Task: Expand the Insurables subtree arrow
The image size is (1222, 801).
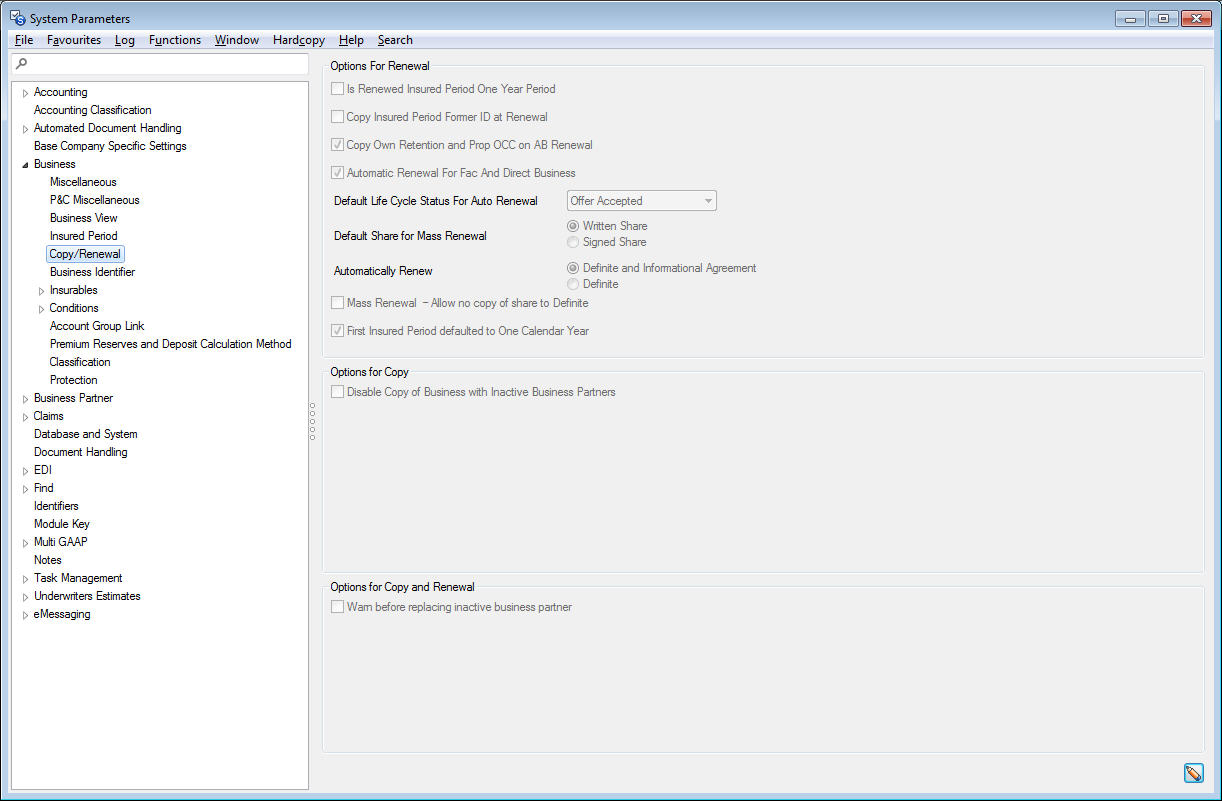Action: click(x=41, y=291)
